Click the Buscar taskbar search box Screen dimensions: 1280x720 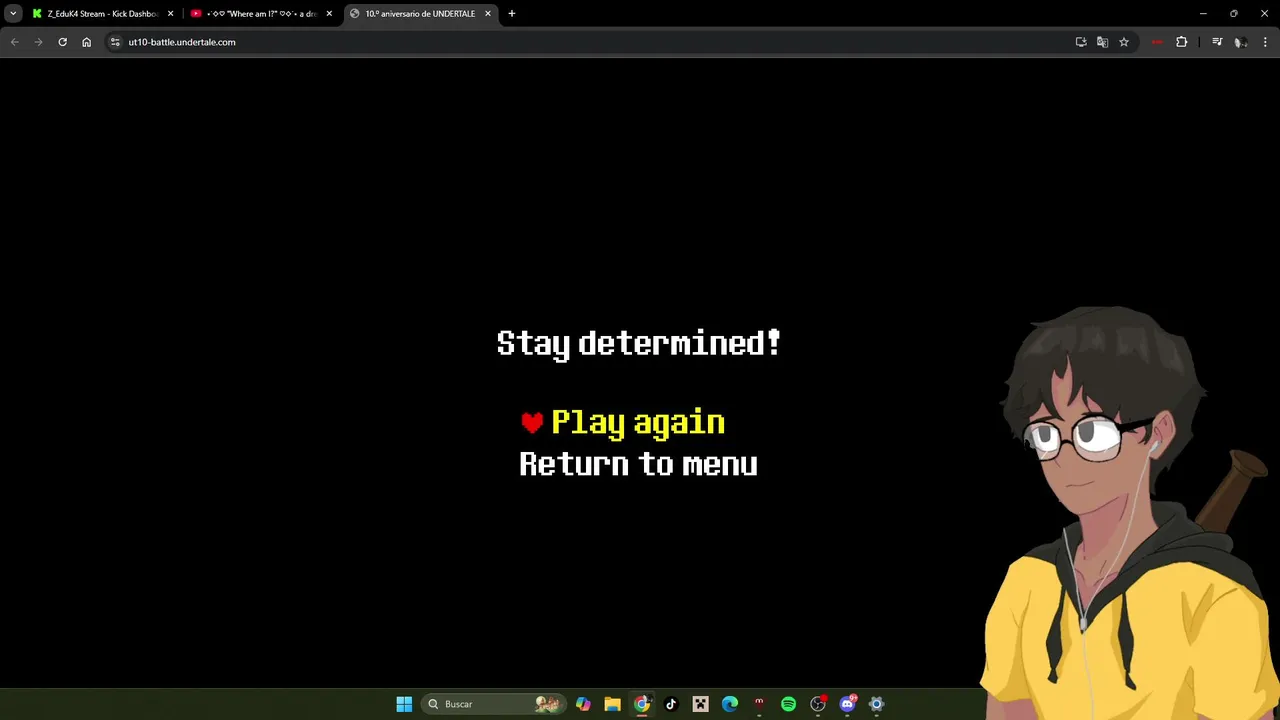493,704
